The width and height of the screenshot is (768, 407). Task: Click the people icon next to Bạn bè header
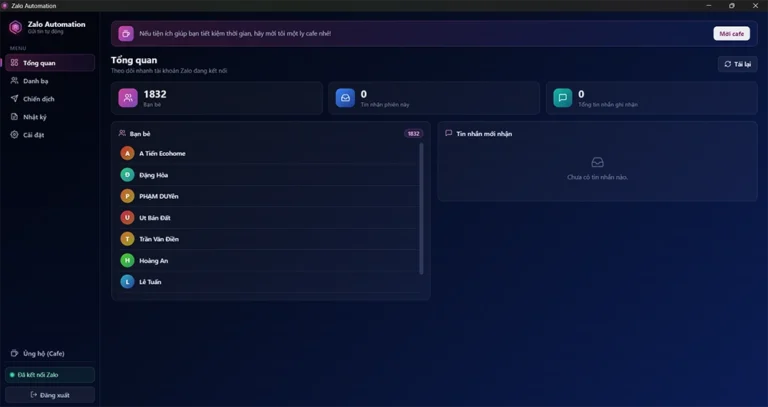point(122,133)
